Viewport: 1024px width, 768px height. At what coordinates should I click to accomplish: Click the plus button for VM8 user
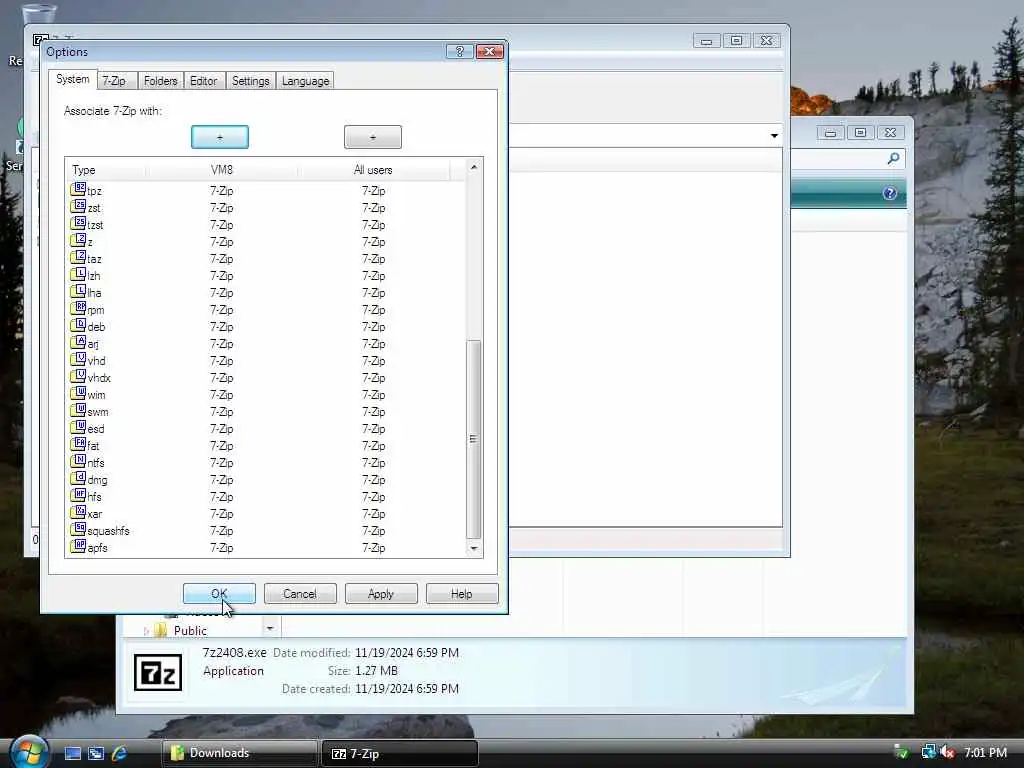tap(220, 137)
